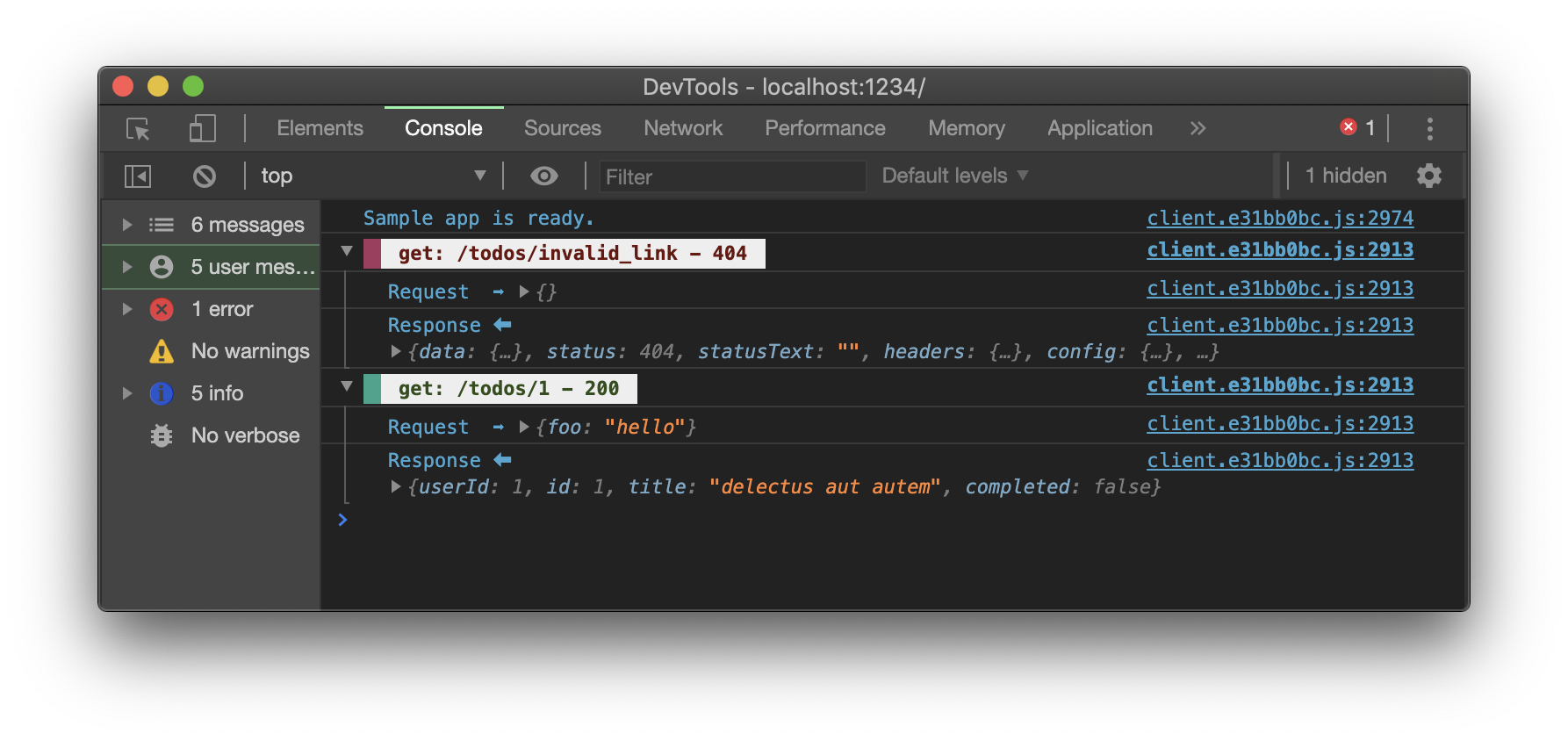Toggle the live expression eye icon
Screen dimensions: 1568x741
click(544, 176)
